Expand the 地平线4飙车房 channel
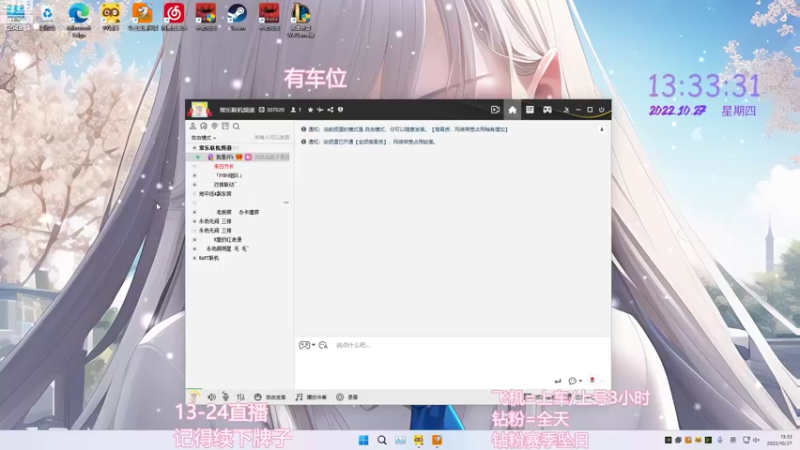 [x=194, y=194]
